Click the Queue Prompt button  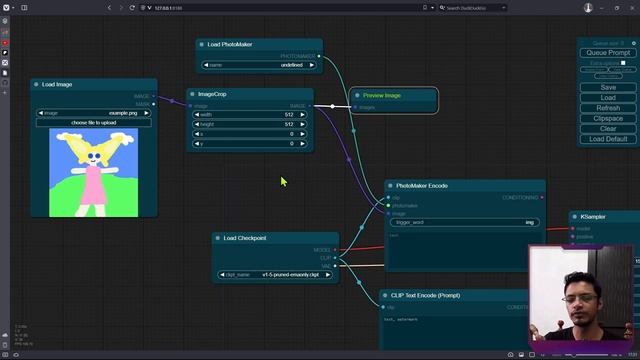tap(608, 53)
